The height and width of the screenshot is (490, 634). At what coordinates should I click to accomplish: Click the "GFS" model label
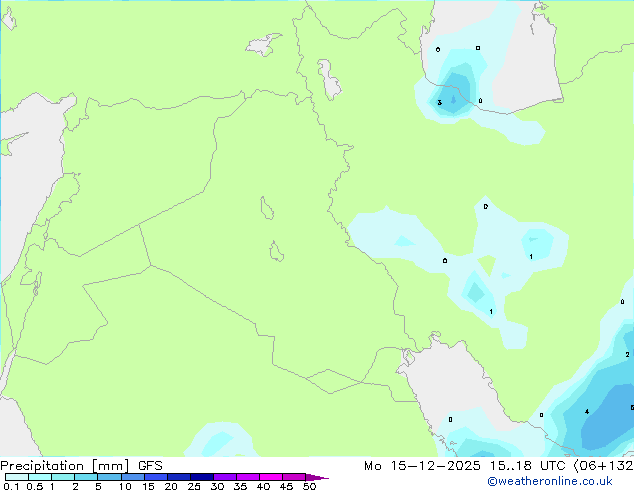click(x=150, y=466)
